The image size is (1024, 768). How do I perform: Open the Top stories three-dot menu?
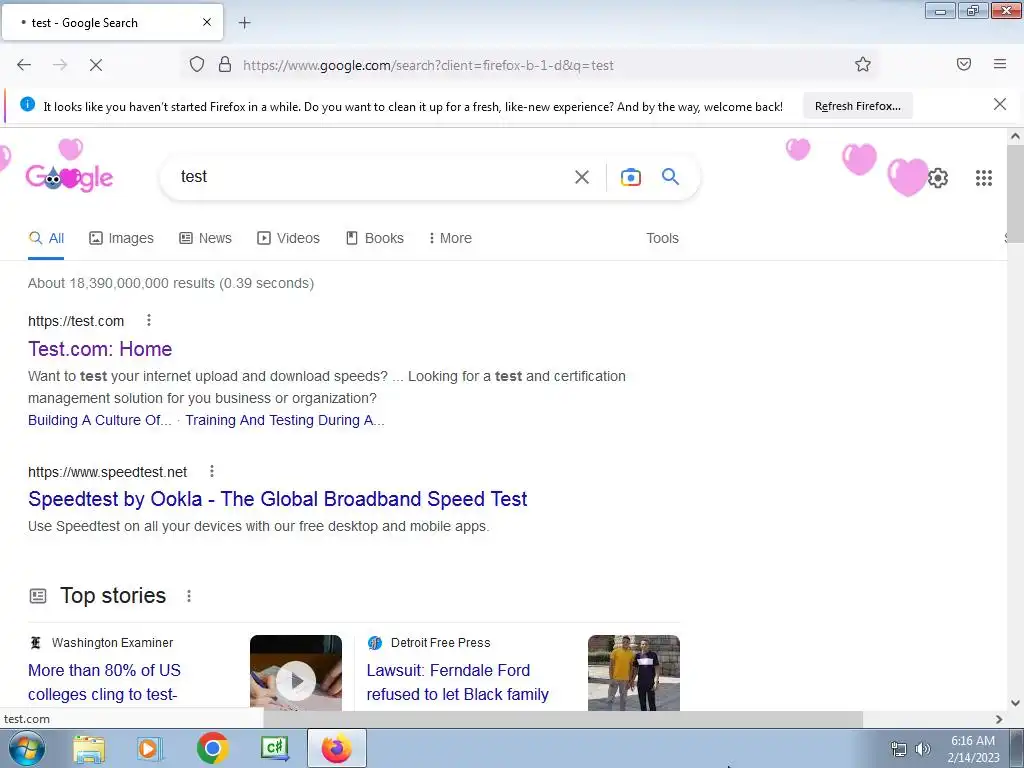coord(189,596)
